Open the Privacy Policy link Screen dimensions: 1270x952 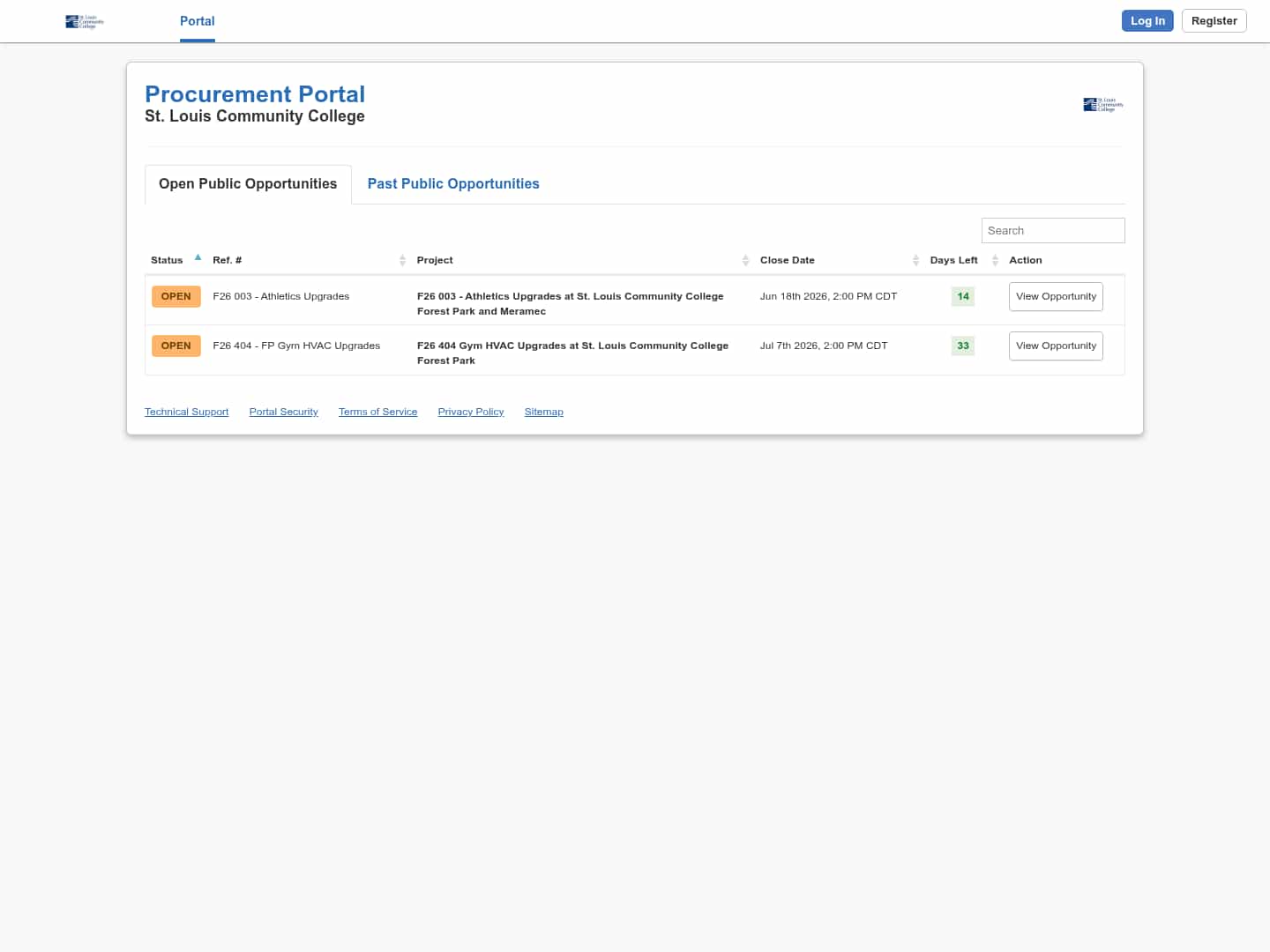pyautogui.click(x=471, y=412)
